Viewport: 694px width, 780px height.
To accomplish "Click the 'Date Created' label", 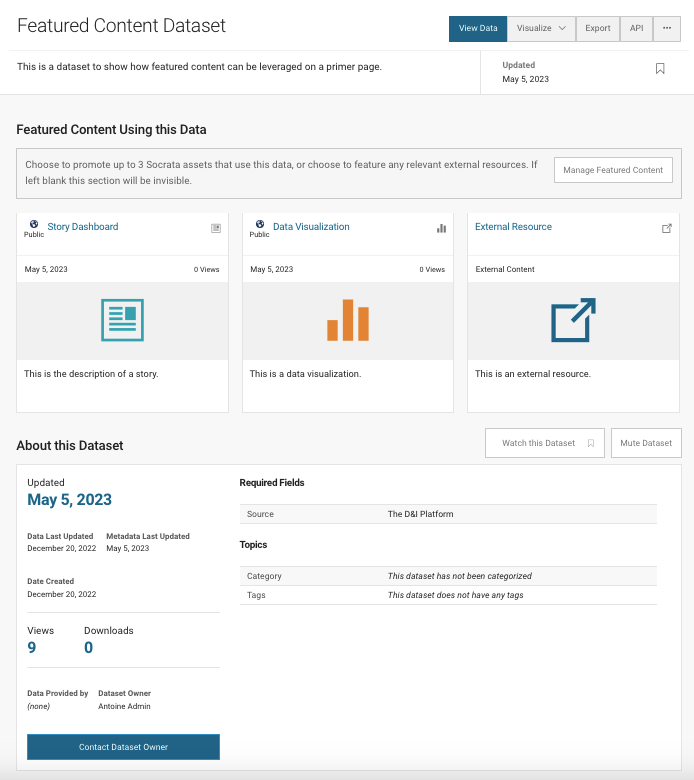I will tap(50, 581).
